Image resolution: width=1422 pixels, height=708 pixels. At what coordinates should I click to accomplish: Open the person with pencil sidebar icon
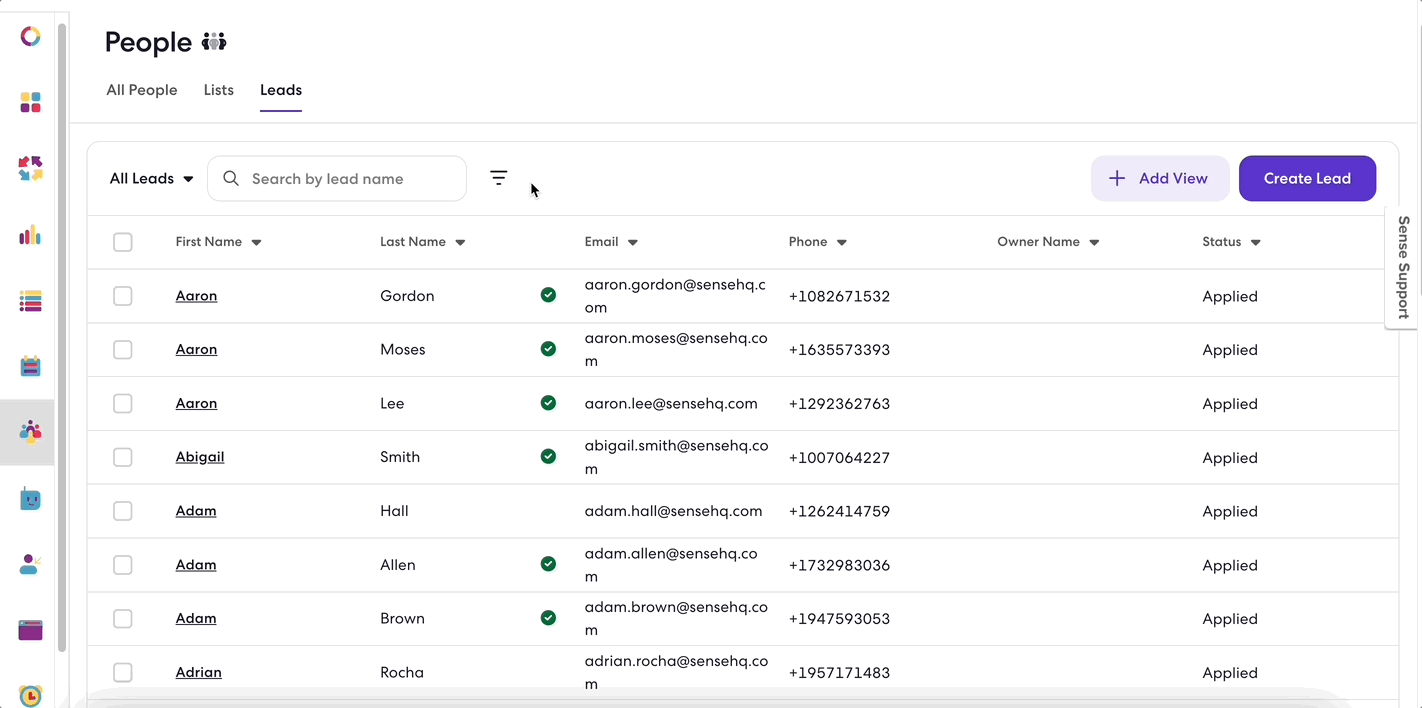[x=31, y=564]
